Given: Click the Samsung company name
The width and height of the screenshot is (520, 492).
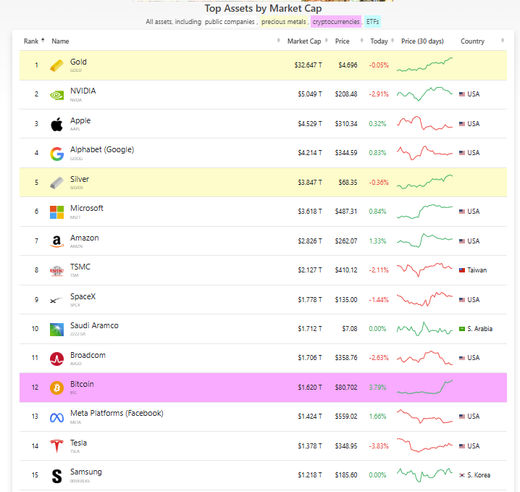Looking at the screenshot, I should pyautogui.click(x=86, y=472).
